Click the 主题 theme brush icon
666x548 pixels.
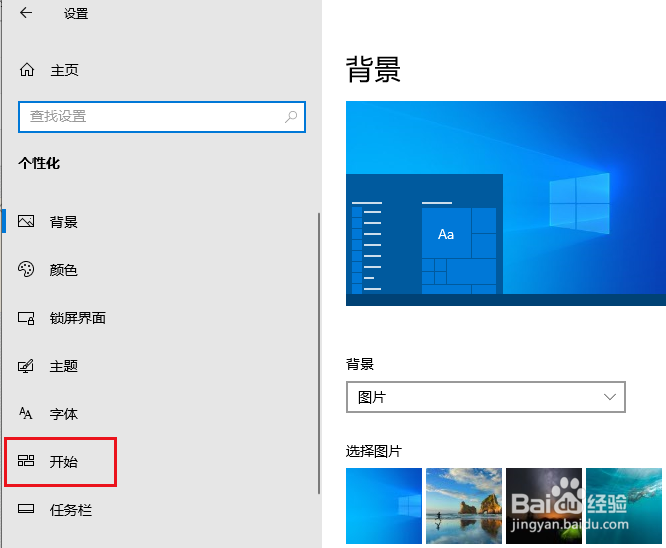click(25, 366)
